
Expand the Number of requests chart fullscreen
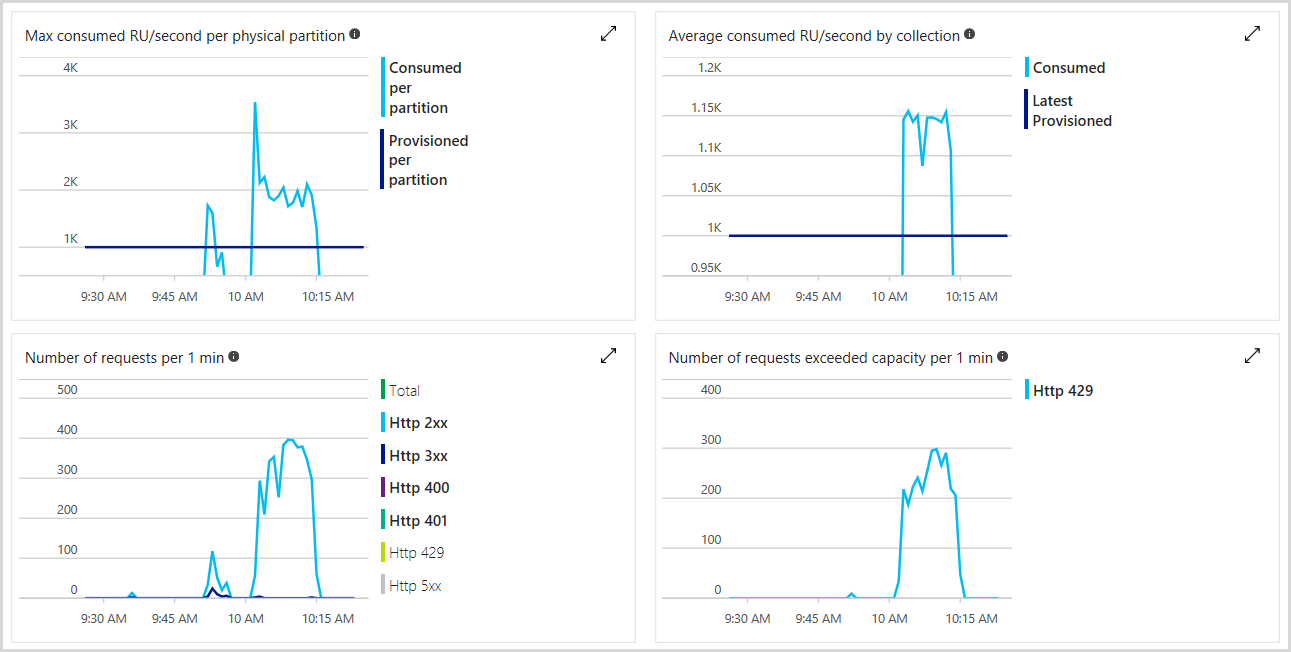(608, 356)
